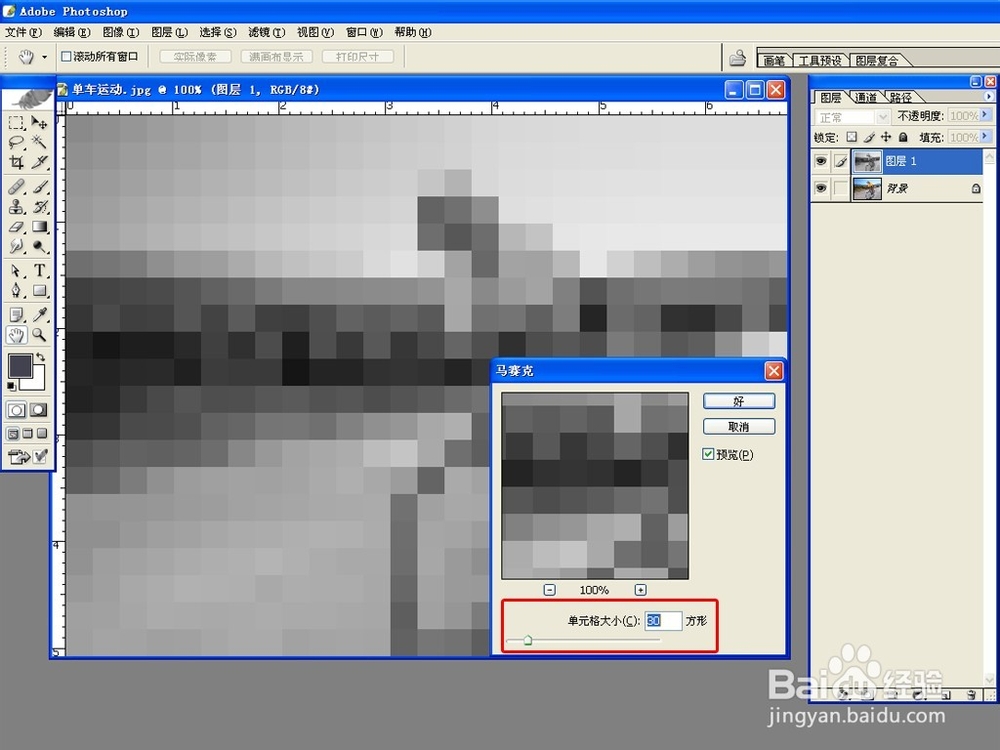Viewport: 1000px width, 750px height.
Task: Reset default foreground and background colors
Action: pyautogui.click(x=11, y=386)
